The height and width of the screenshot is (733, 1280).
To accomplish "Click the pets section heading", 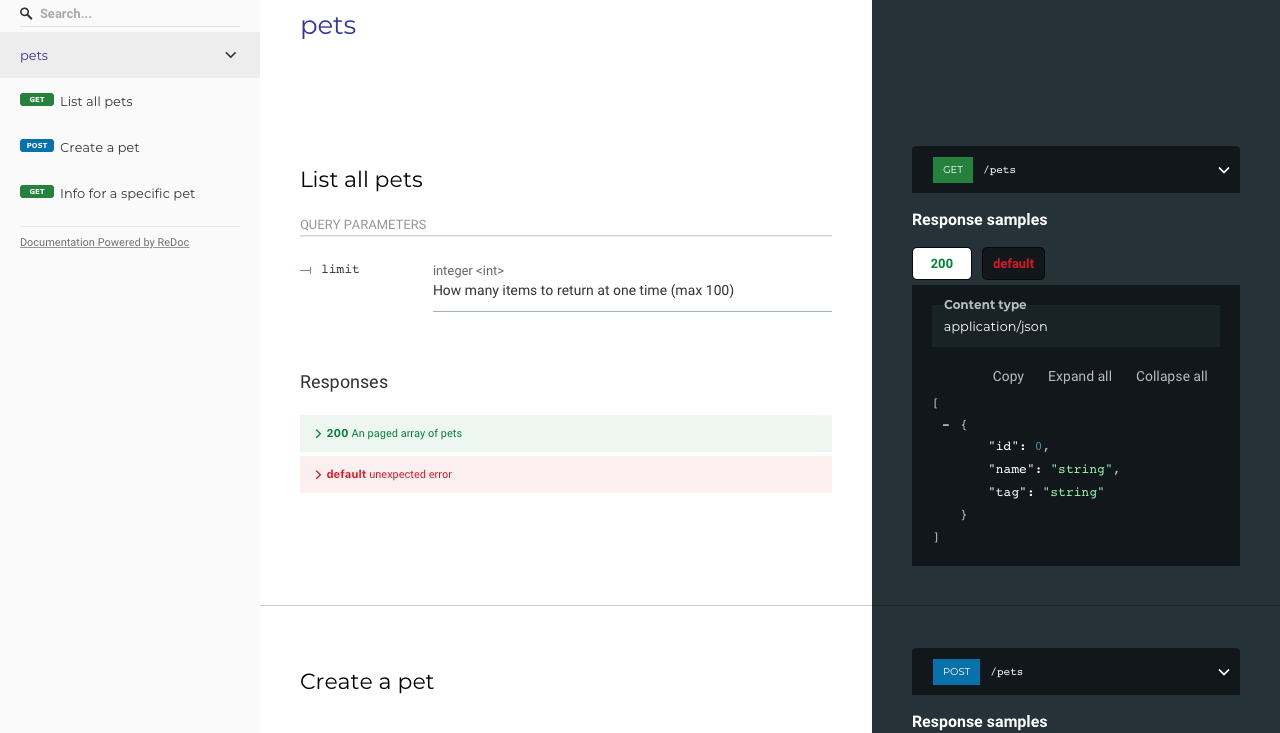I will (x=328, y=25).
